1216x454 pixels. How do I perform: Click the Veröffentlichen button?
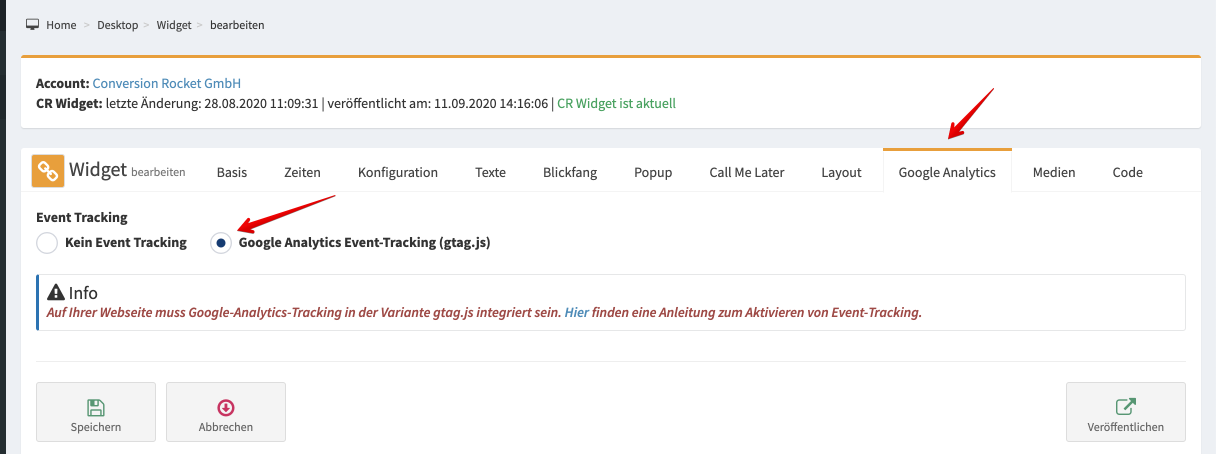pos(1126,412)
